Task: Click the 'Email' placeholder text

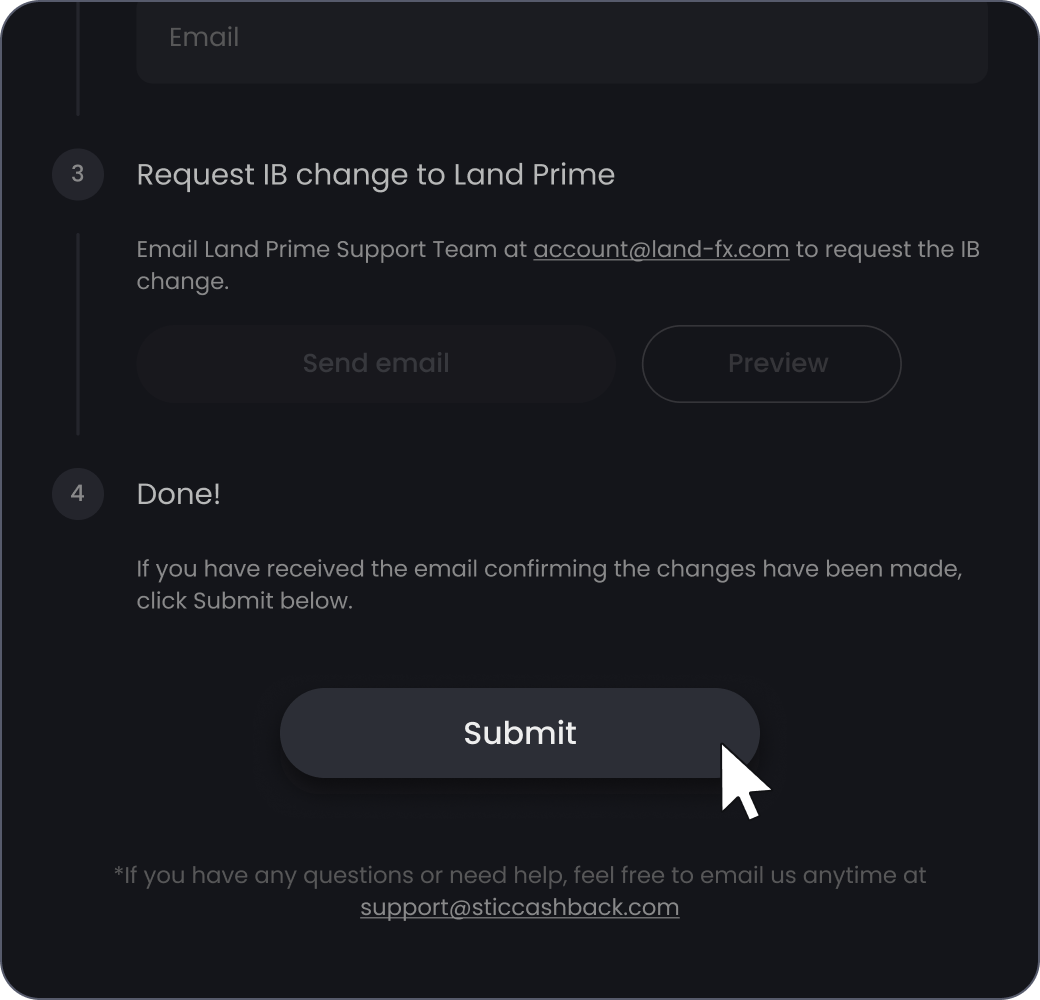Action: pyautogui.click(x=204, y=37)
